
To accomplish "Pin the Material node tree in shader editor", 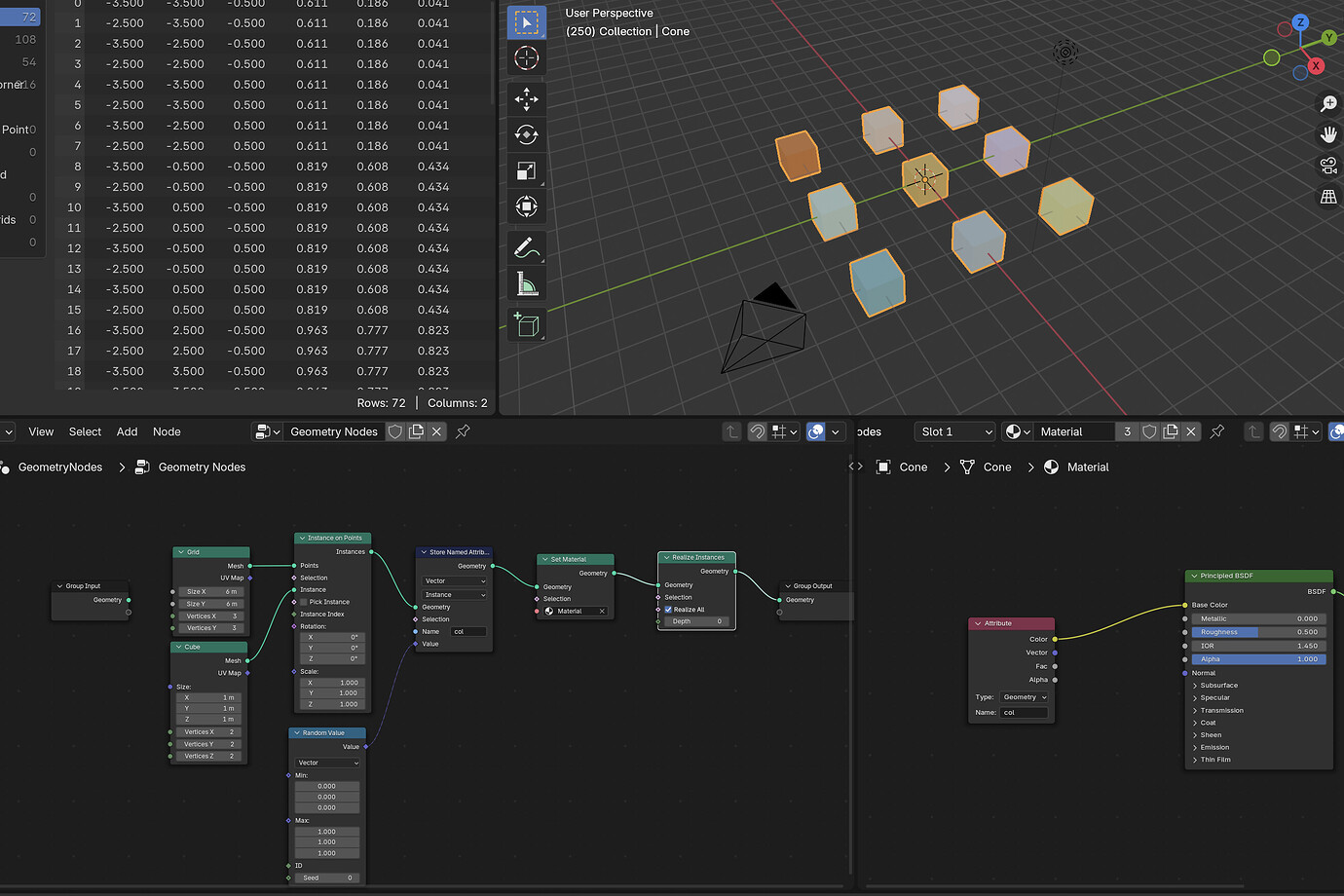I will [x=1216, y=431].
